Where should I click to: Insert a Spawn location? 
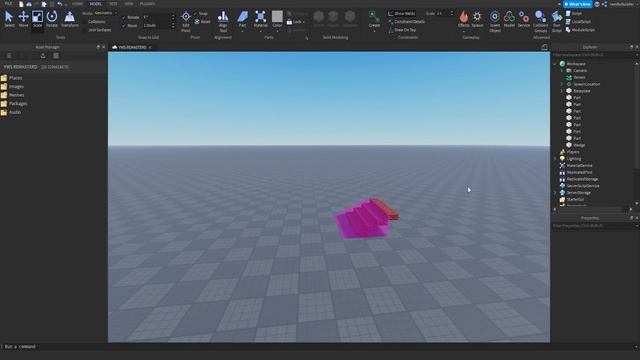click(x=477, y=19)
